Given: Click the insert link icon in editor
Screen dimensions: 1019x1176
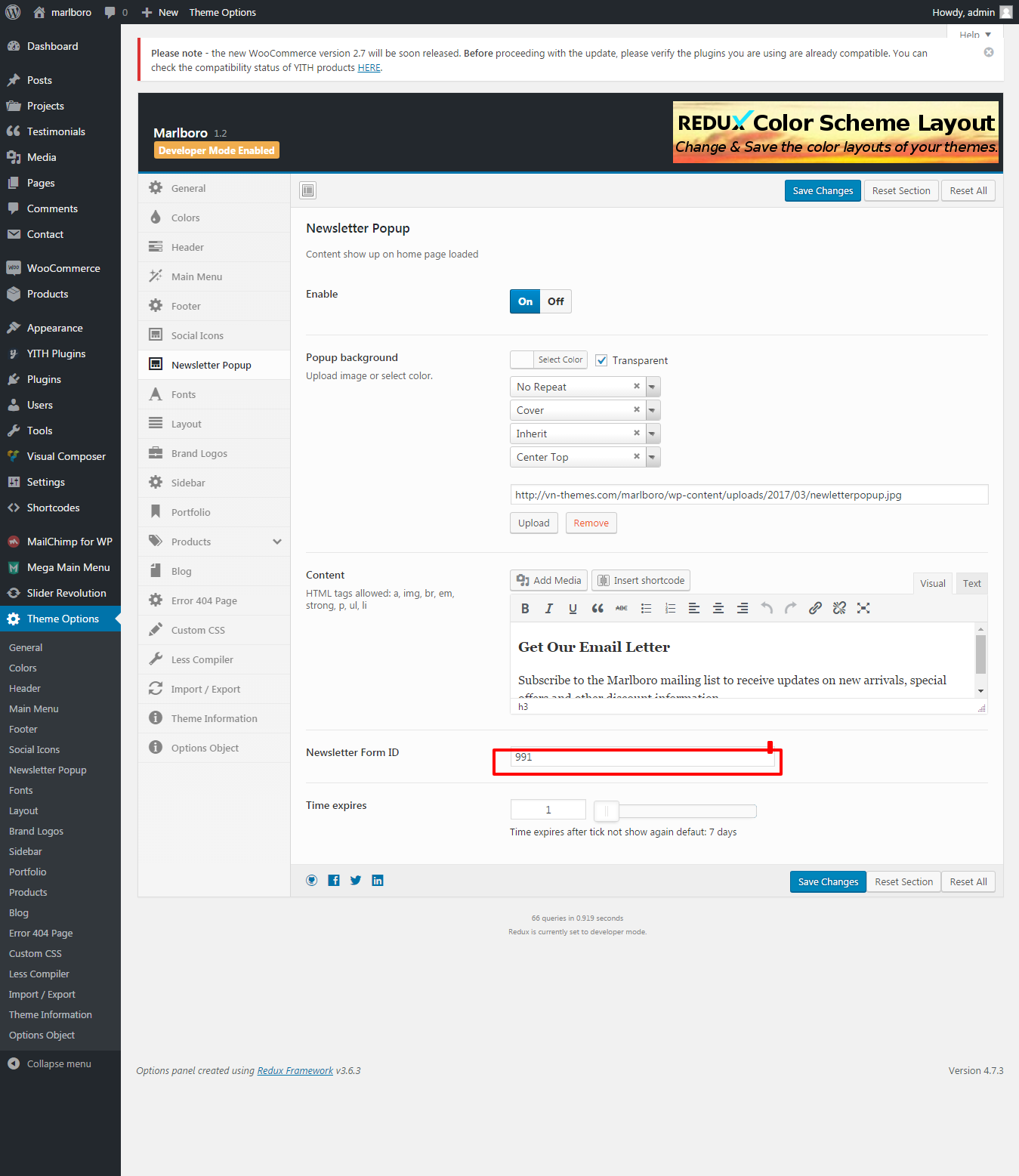Looking at the screenshot, I should pos(815,608).
